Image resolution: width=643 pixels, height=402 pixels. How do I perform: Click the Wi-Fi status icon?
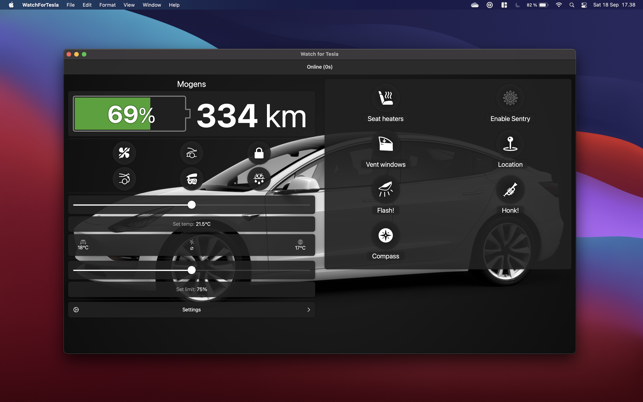559,5
